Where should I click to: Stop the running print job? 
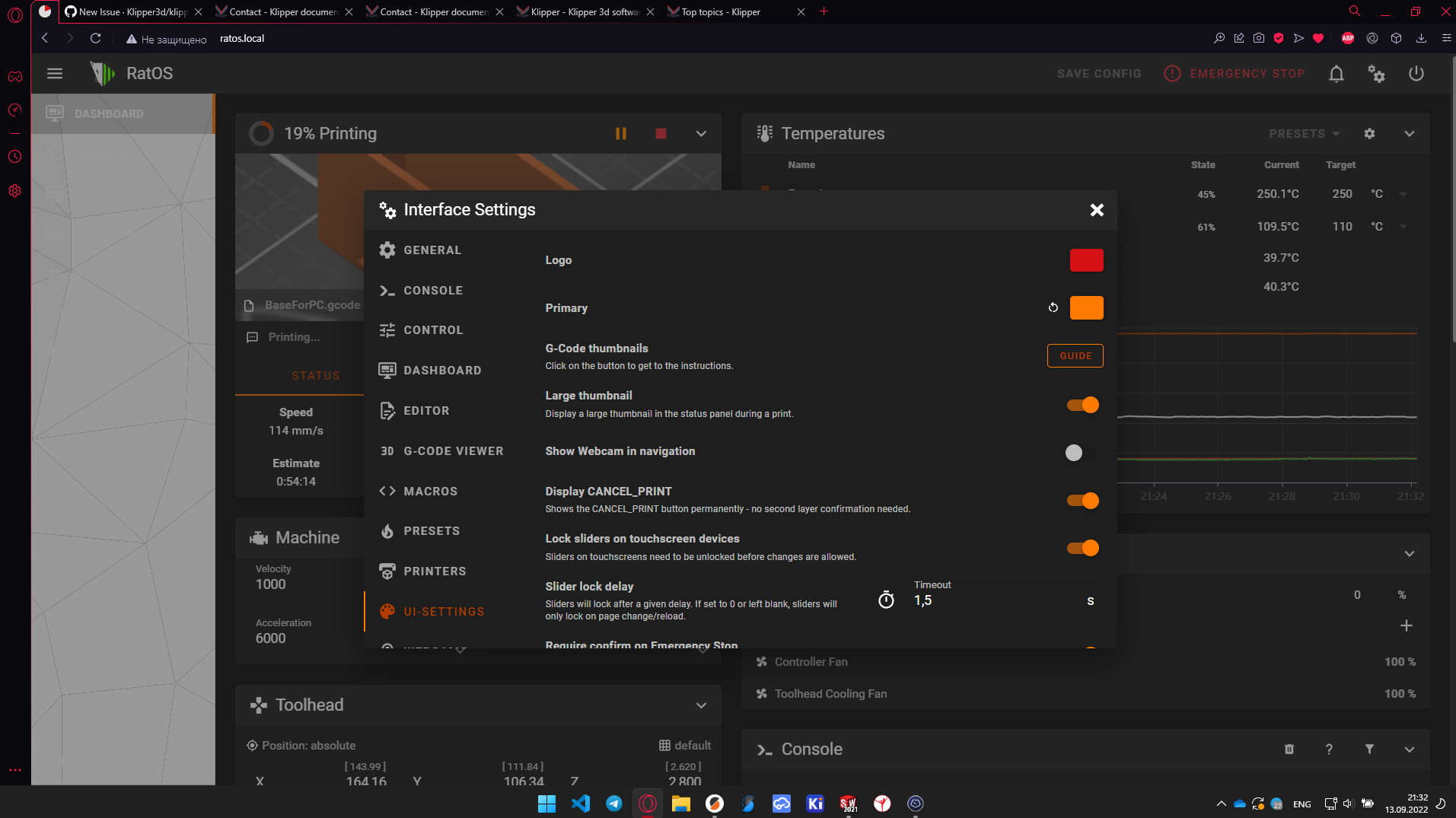point(660,133)
